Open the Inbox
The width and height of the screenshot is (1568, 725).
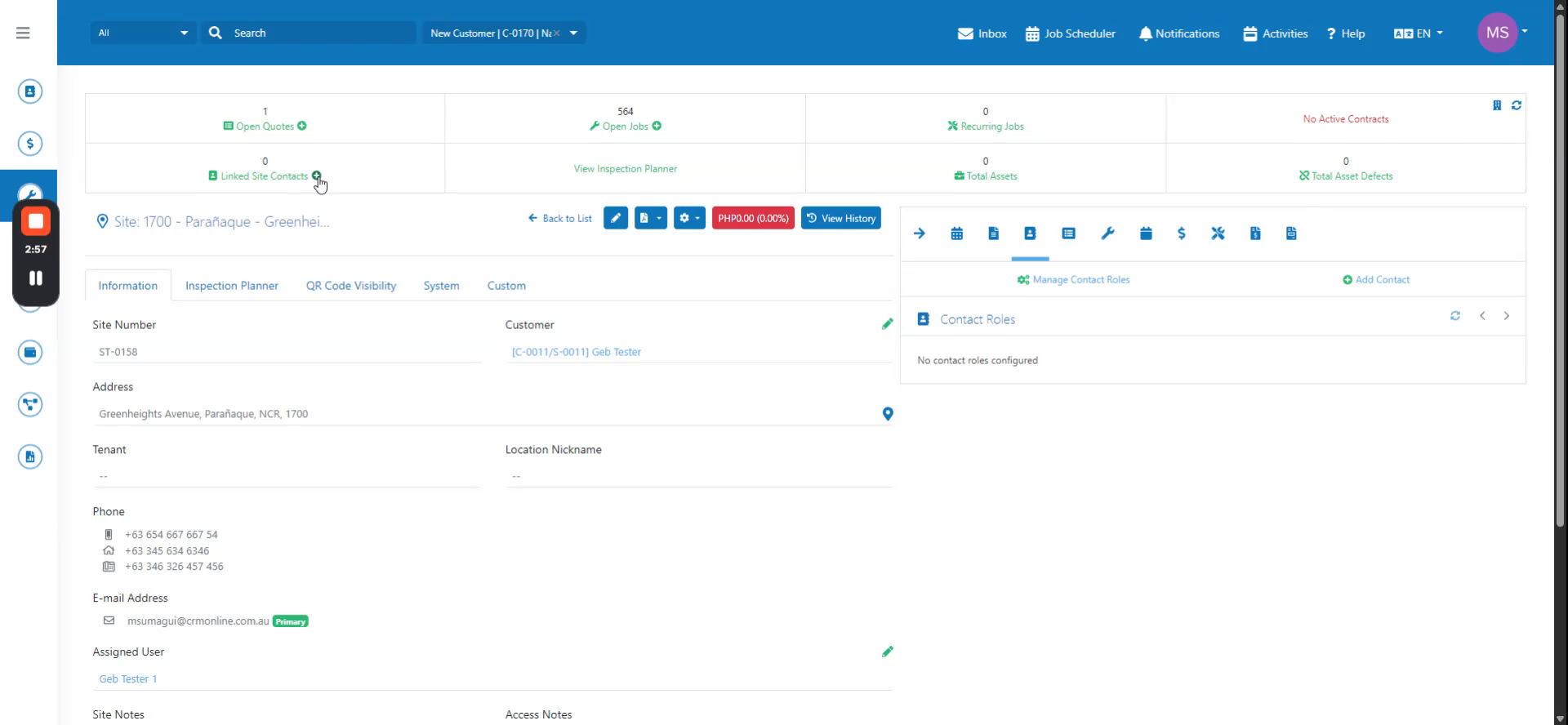point(982,33)
